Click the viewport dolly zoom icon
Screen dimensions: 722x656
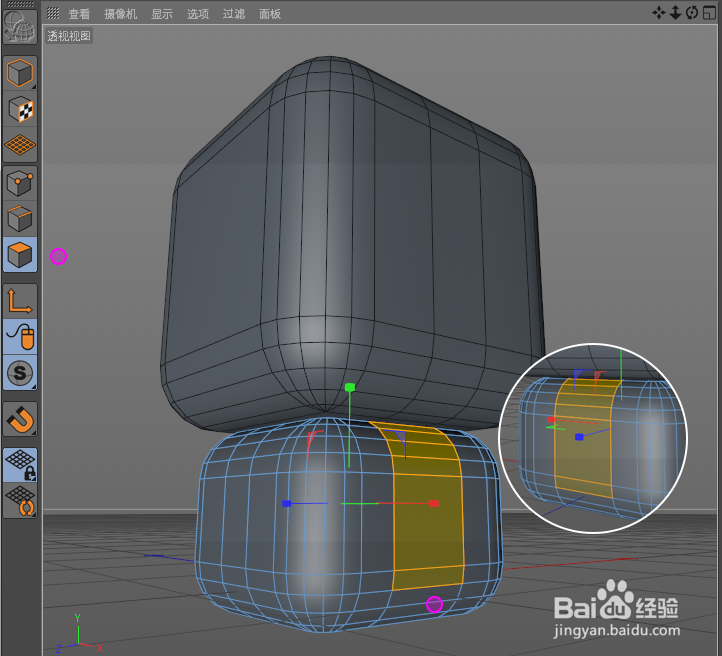(x=675, y=13)
